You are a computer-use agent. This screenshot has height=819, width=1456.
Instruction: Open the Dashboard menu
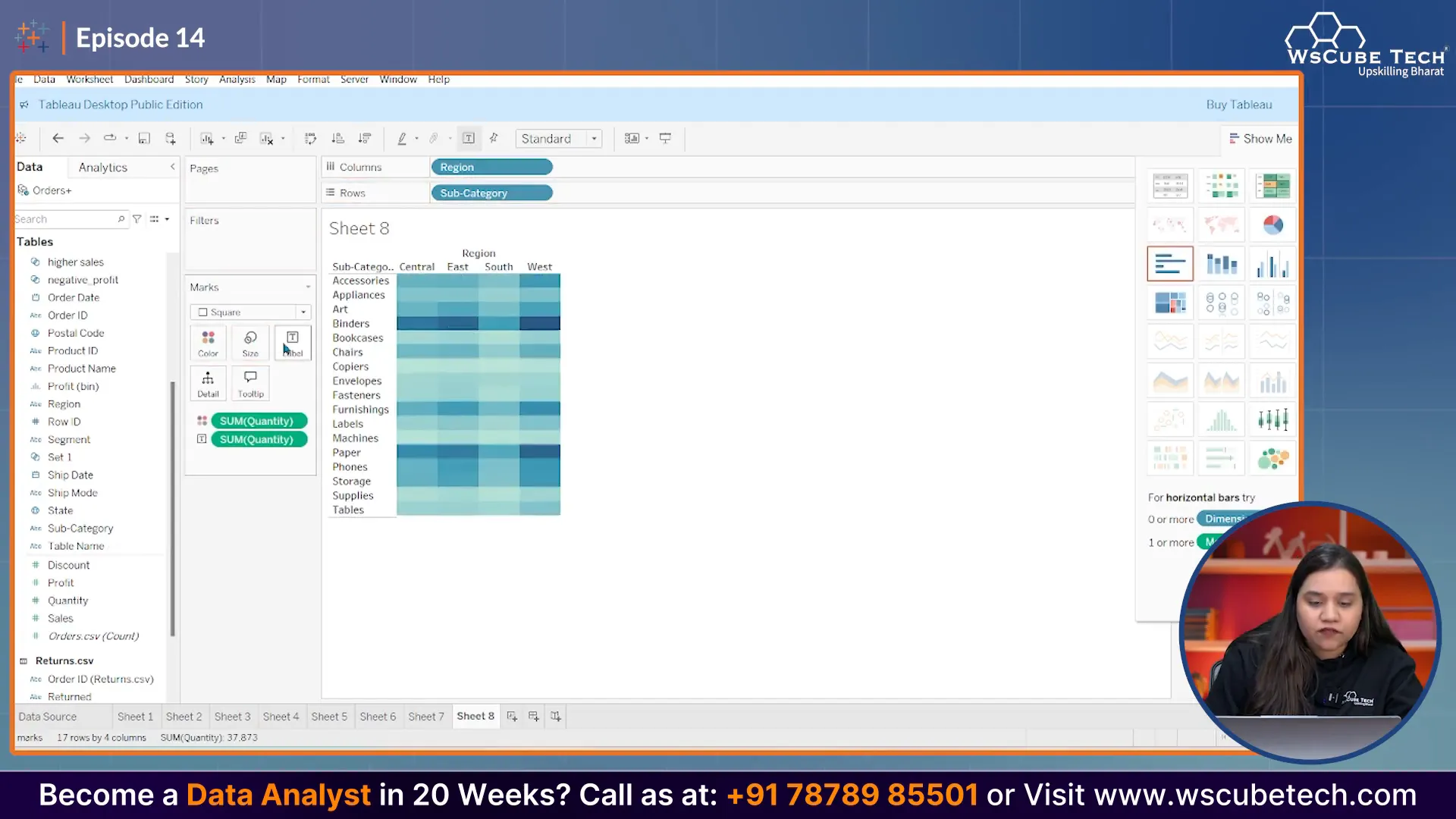[x=149, y=80]
